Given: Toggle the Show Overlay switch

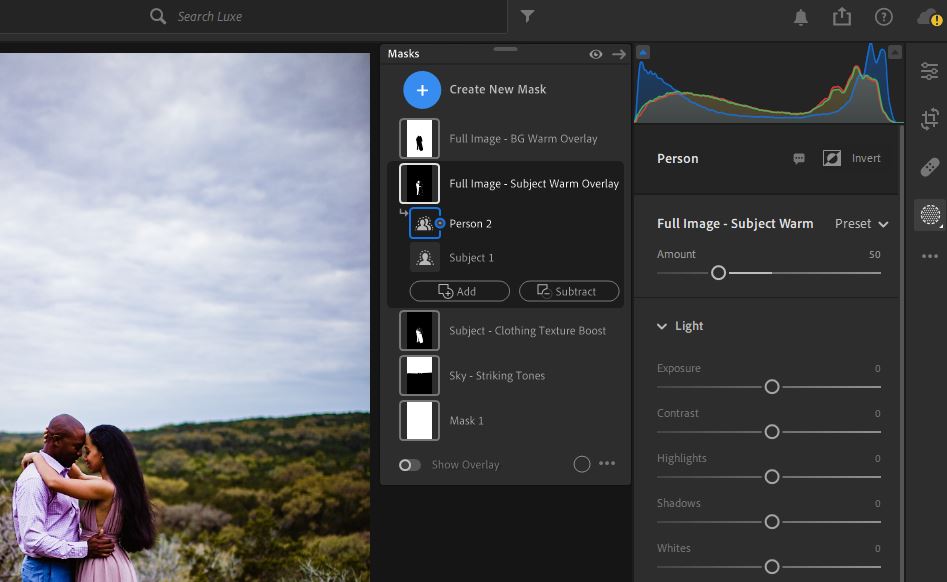Looking at the screenshot, I should [x=410, y=465].
